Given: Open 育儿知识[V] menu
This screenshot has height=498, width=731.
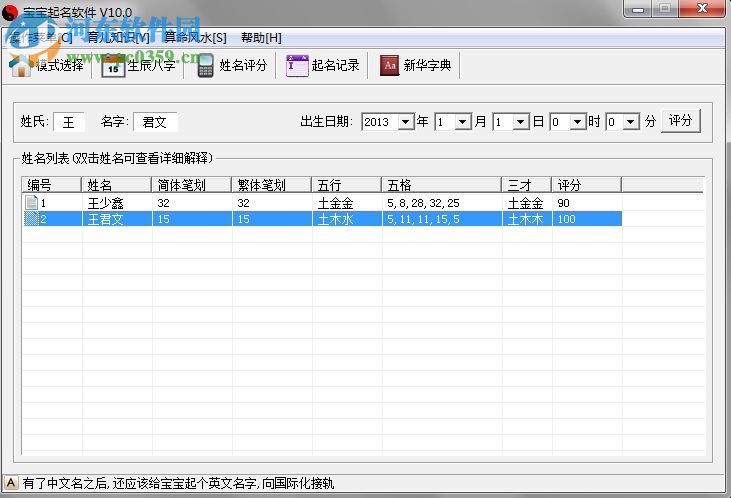Looking at the screenshot, I should pos(118,38).
